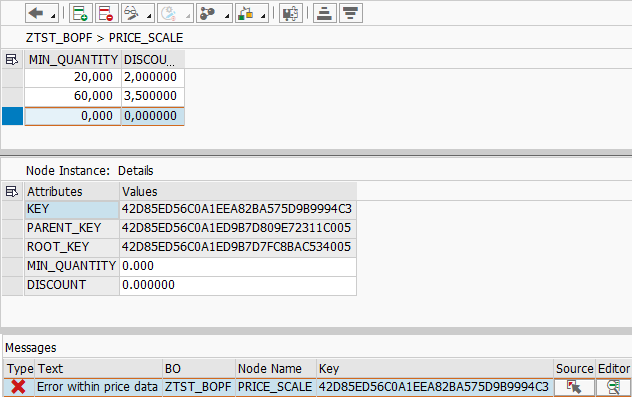
Task: Click the 3,500000 discount cell
Action: (x=153, y=96)
